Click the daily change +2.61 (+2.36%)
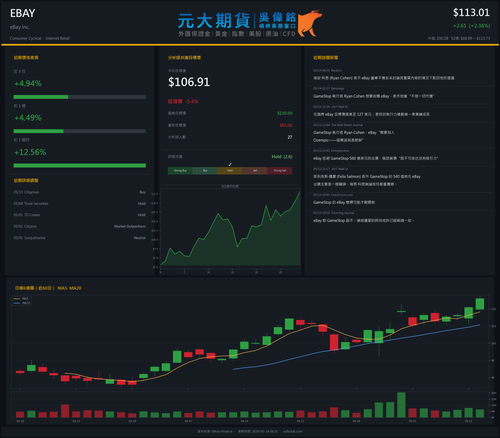This screenshot has width=500, height=438. pyautogui.click(x=471, y=26)
